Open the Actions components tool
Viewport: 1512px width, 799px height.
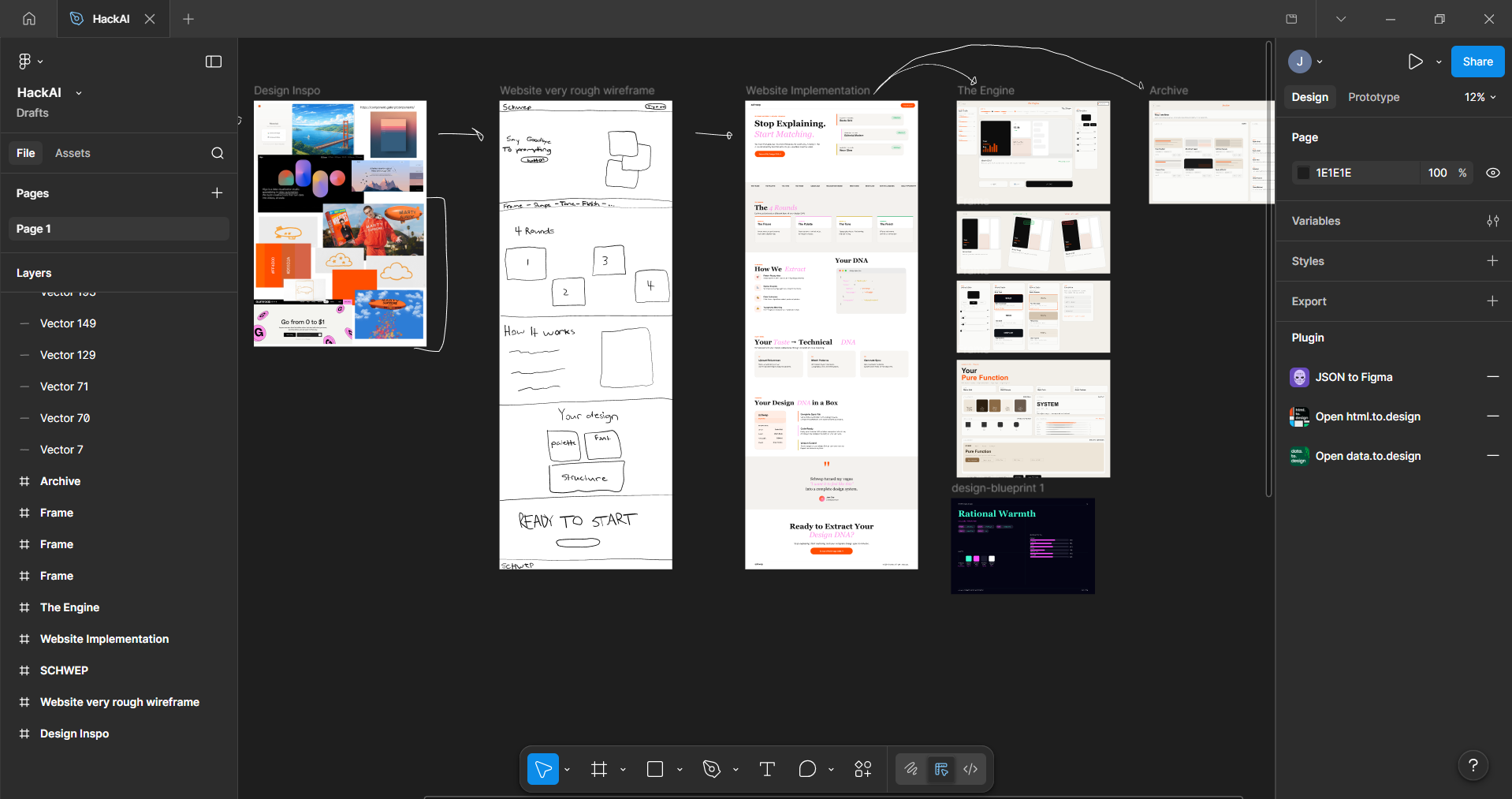click(863, 769)
